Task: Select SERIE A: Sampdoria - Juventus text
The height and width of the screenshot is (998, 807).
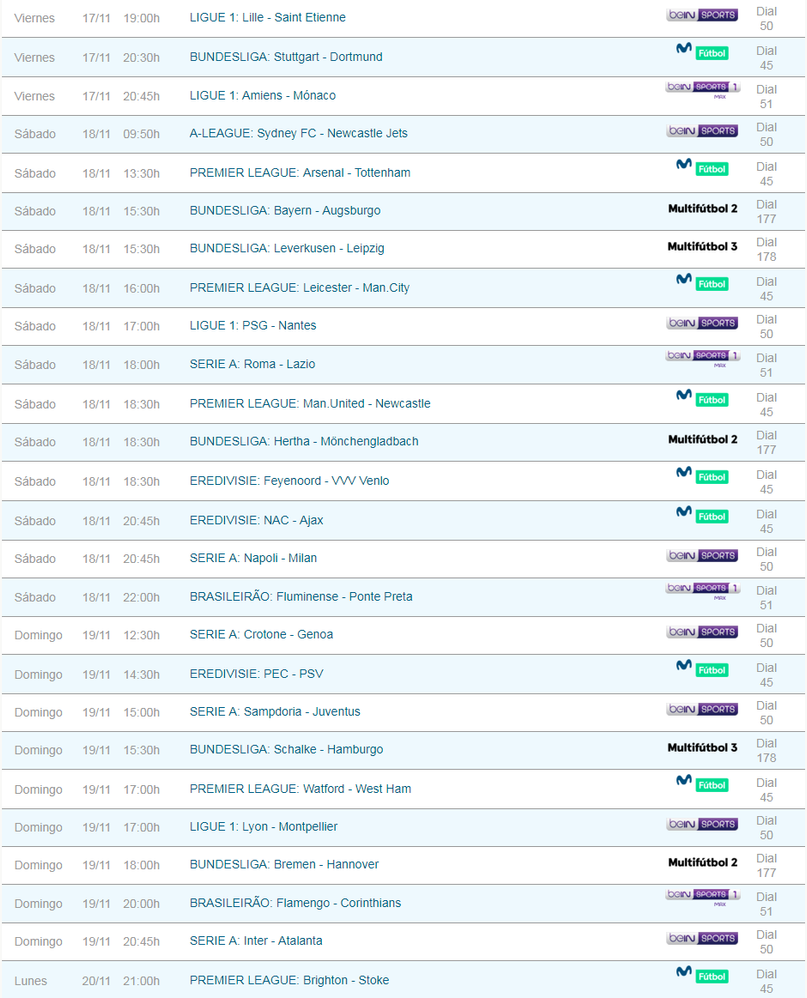Action: point(275,712)
